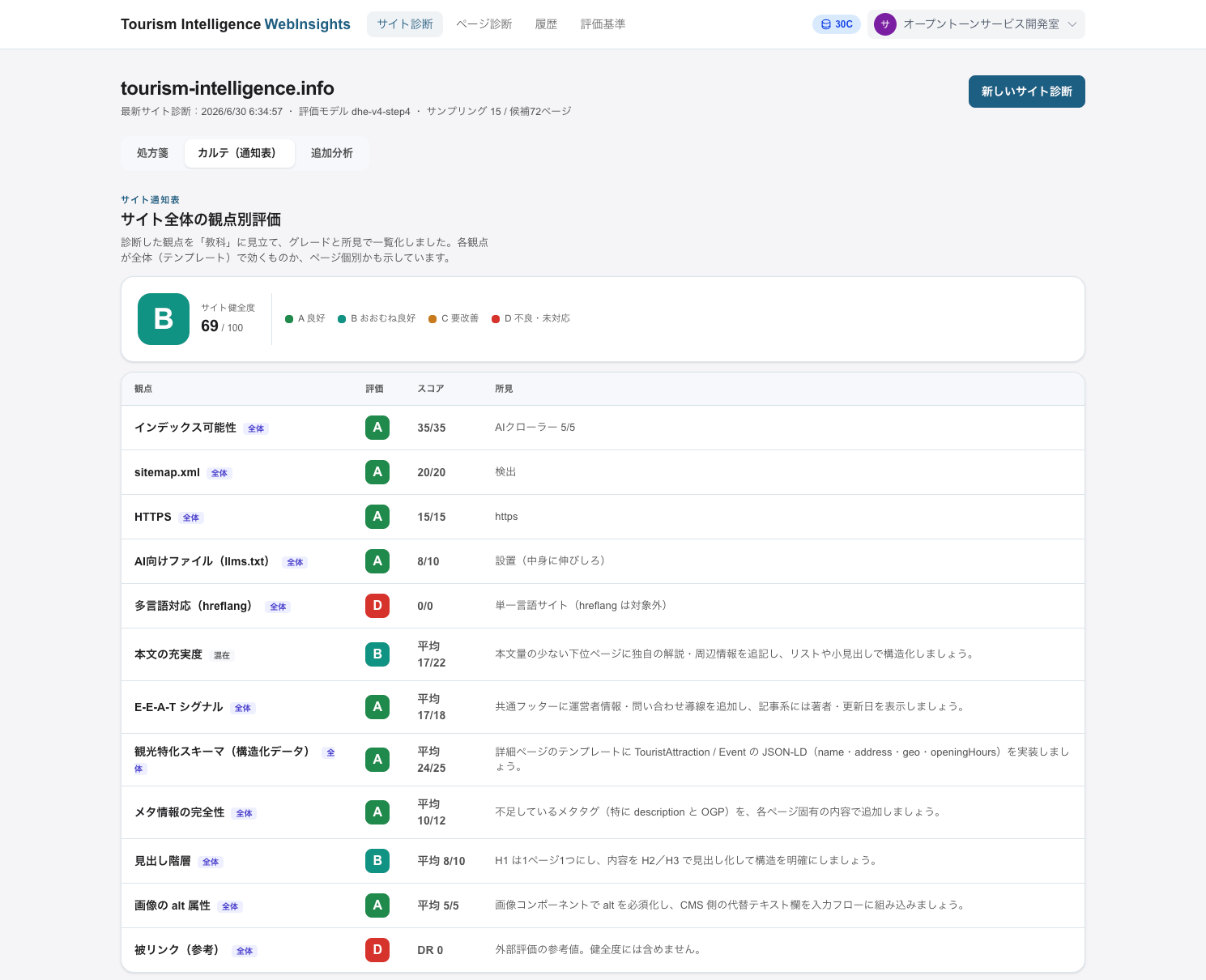
Task: Click the 20/20 score cell
Action: pos(432,472)
